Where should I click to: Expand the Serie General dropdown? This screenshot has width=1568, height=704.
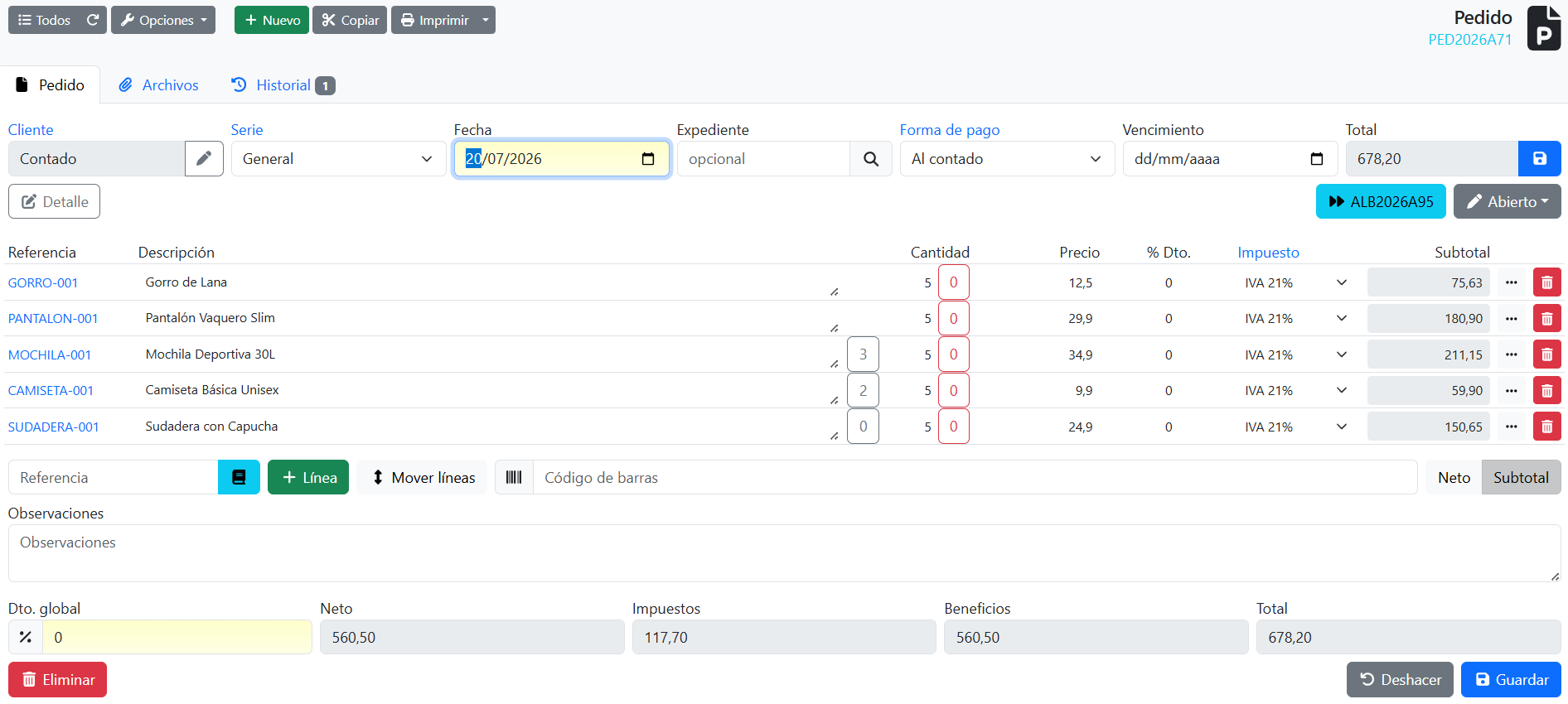click(x=338, y=159)
